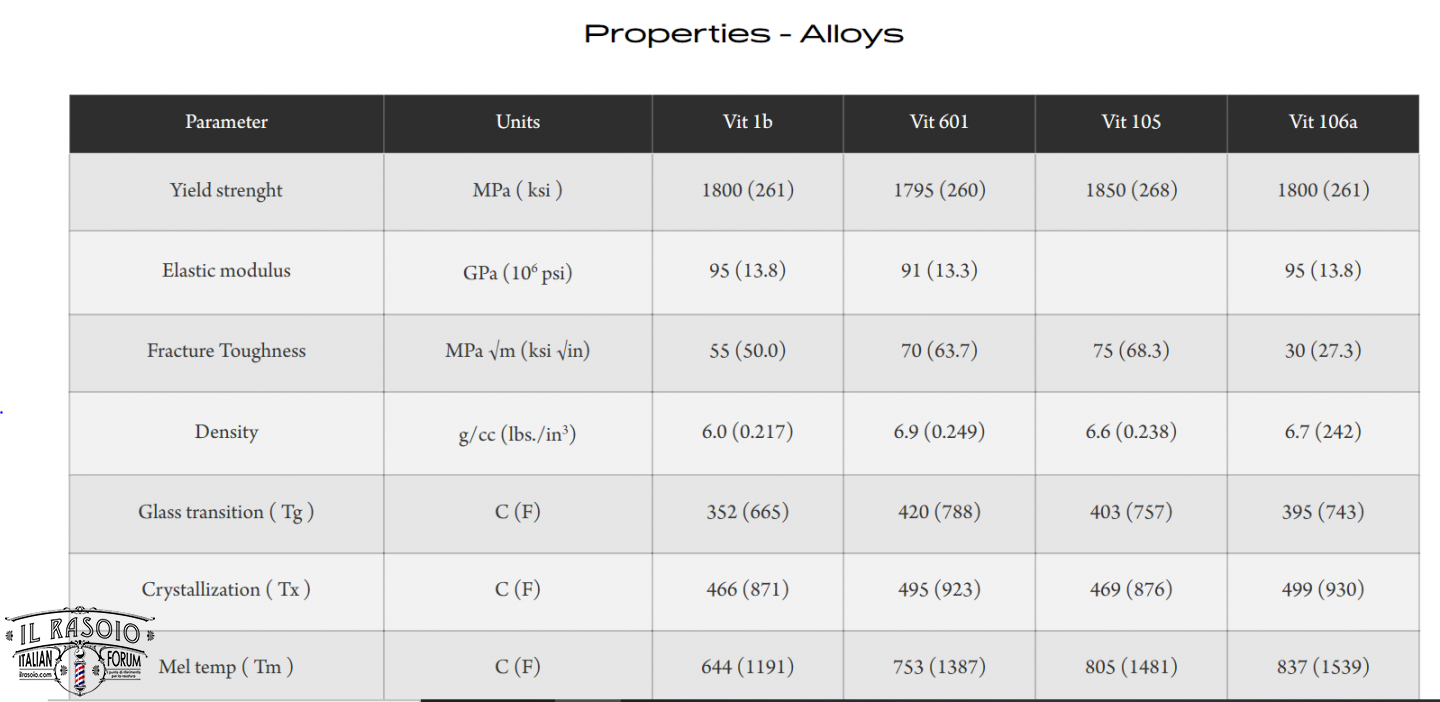
Task: Click the Fracture Toughness row label
Action: click(x=226, y=351)
